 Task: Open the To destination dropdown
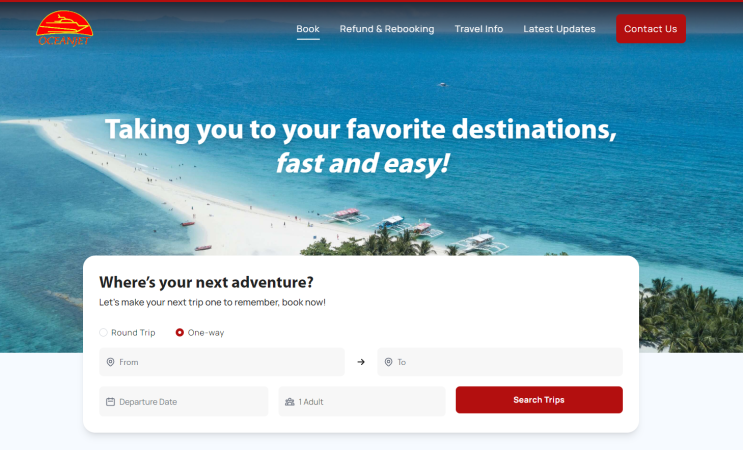[x=500, y=362]
